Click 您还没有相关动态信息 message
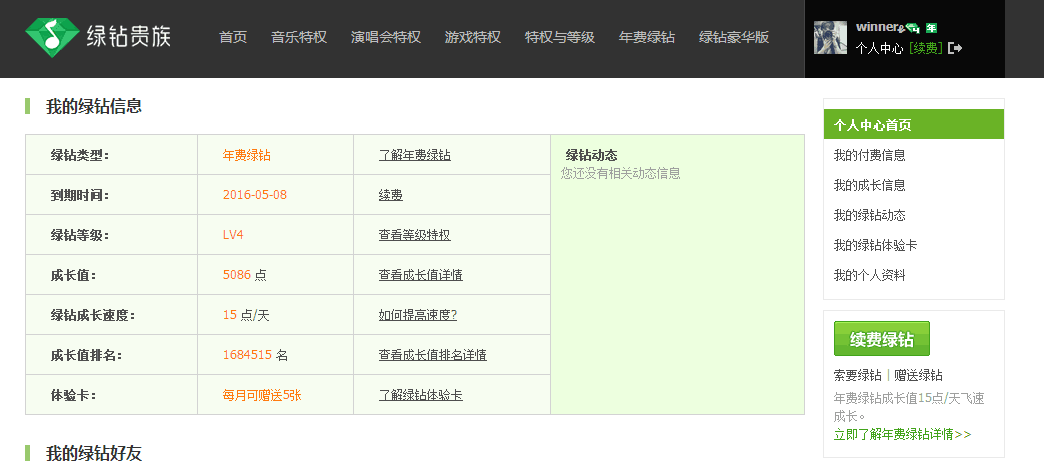Screen dimensions: 1044x467 click(621, 173)
